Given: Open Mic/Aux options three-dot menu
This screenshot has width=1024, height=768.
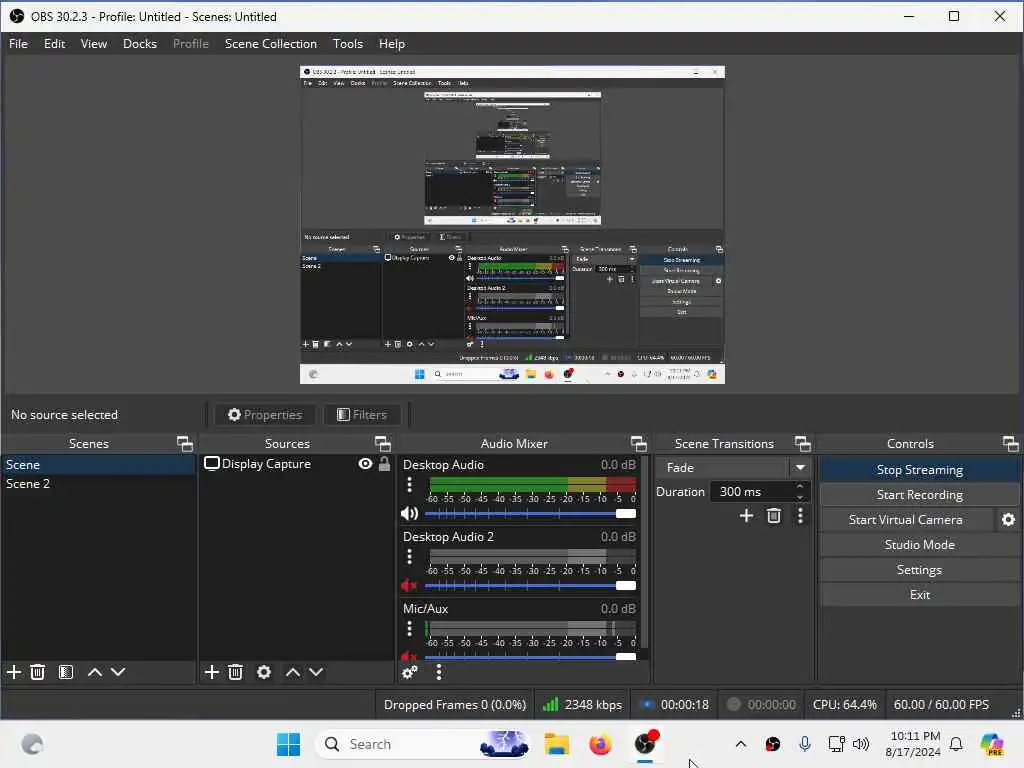Looking at the screenshot, I should pyautogui.click(x=409, y=628).
